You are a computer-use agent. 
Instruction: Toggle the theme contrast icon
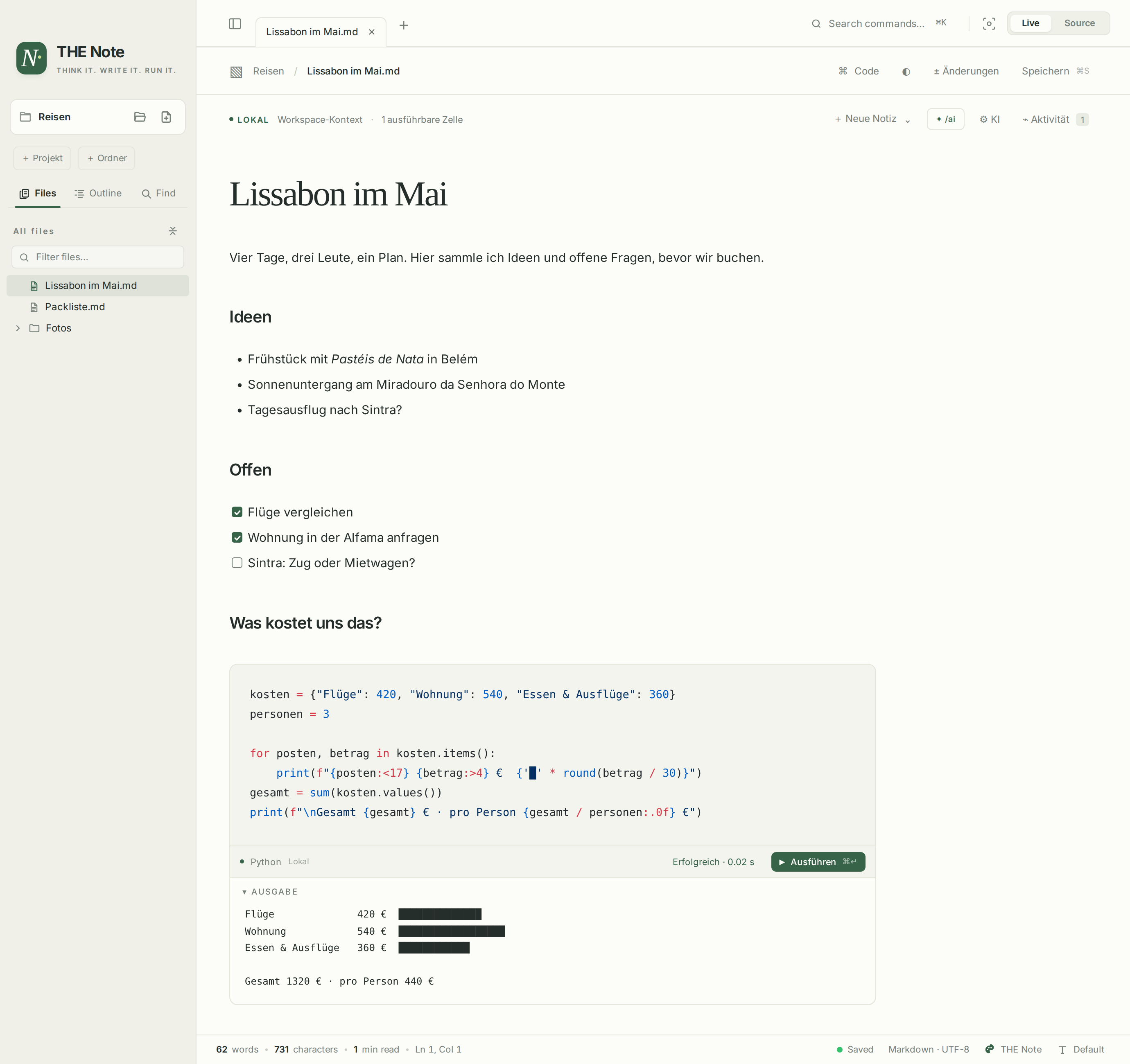click(x=906, y=72)
